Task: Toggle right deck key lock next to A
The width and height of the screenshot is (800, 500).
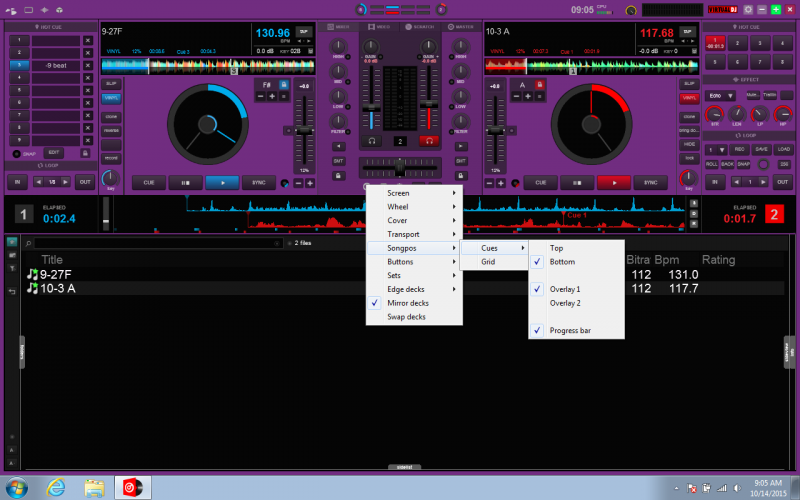Action: 539,85
